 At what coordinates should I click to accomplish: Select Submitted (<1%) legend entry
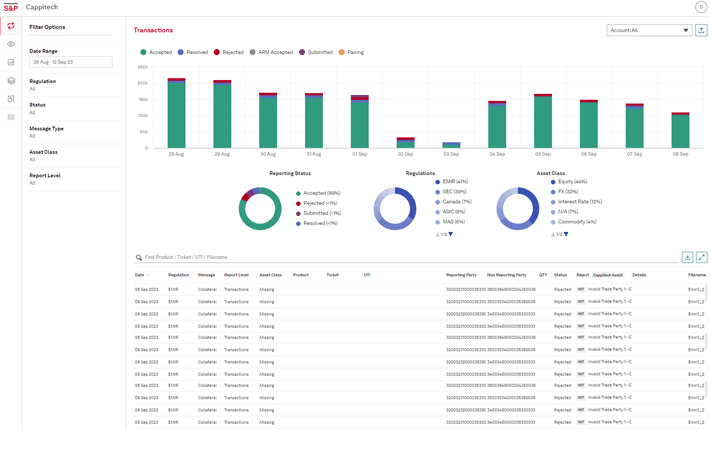pos(318,213)
